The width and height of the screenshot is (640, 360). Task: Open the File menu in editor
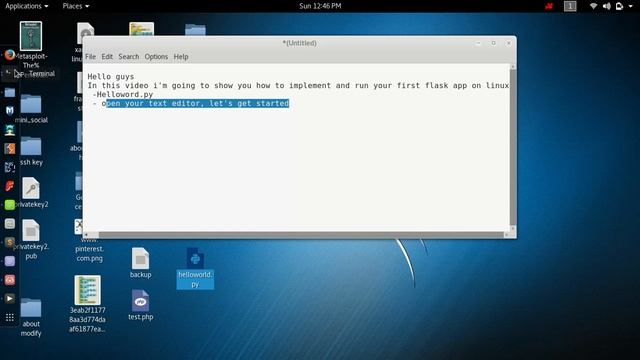pyautogui.click(x=90, y=57)
